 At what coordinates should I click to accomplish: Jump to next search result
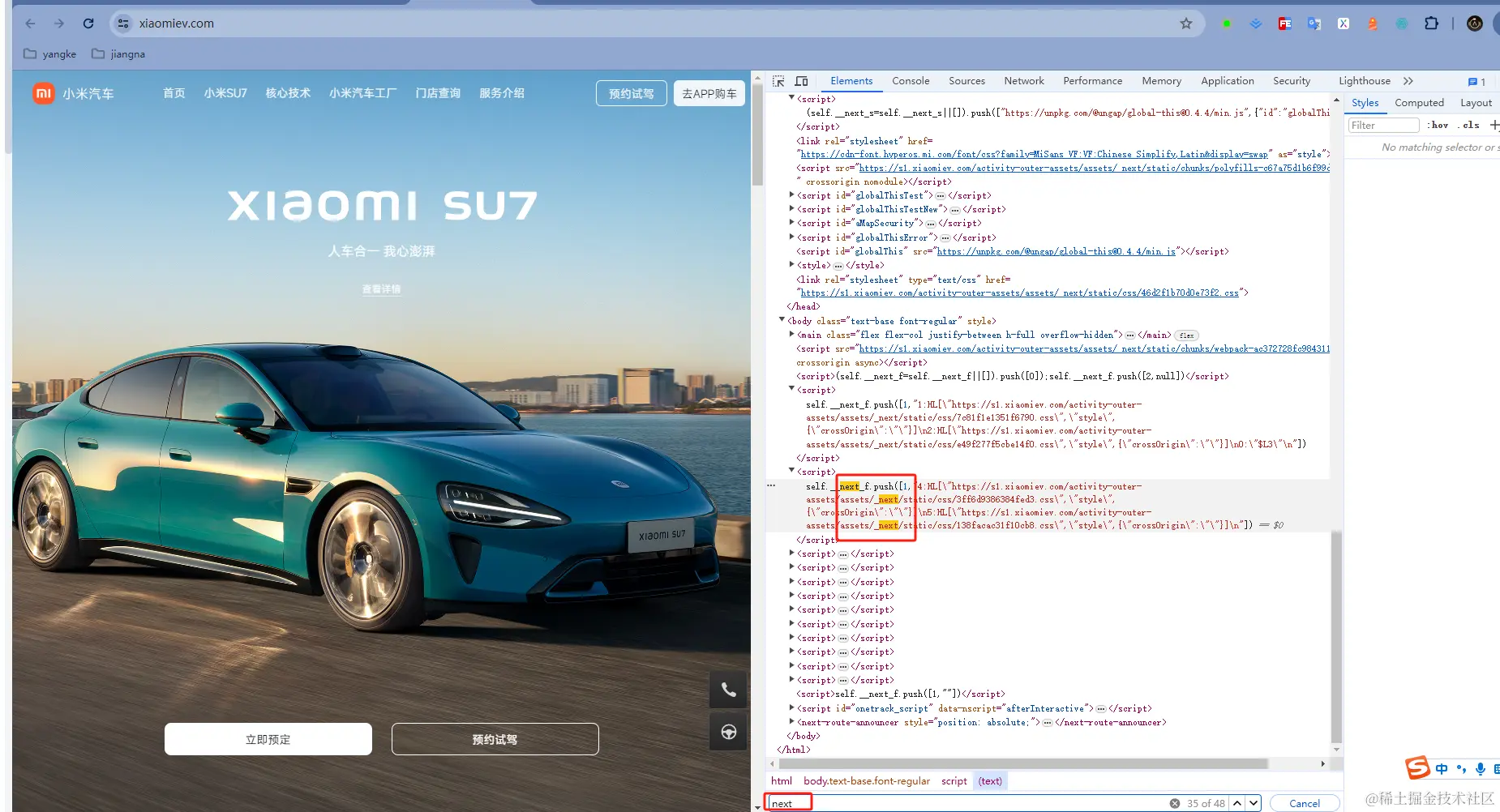pyautogui.click(x=1254, y=803)
